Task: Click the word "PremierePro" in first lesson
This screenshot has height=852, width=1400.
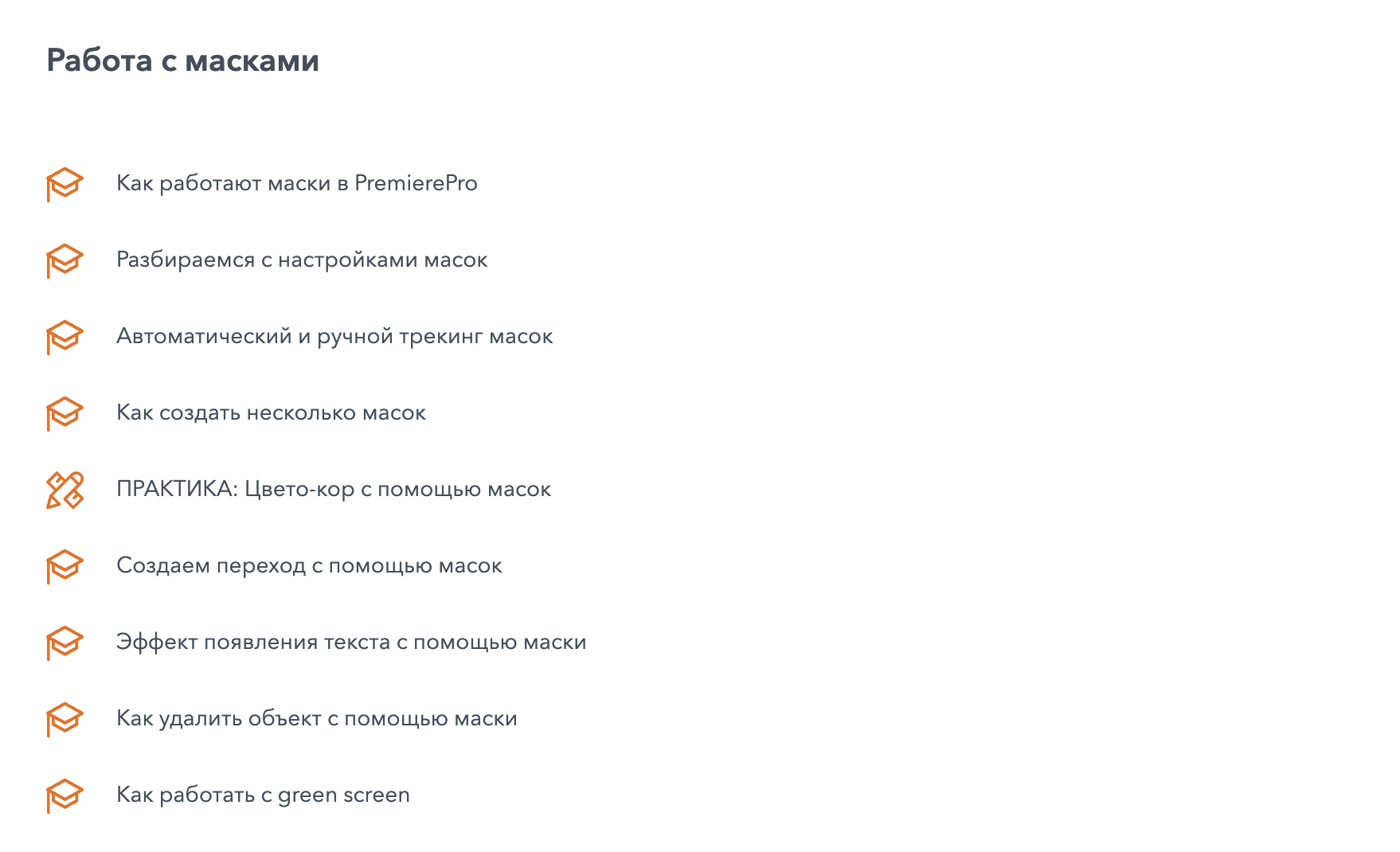Action: click(416, 183)
